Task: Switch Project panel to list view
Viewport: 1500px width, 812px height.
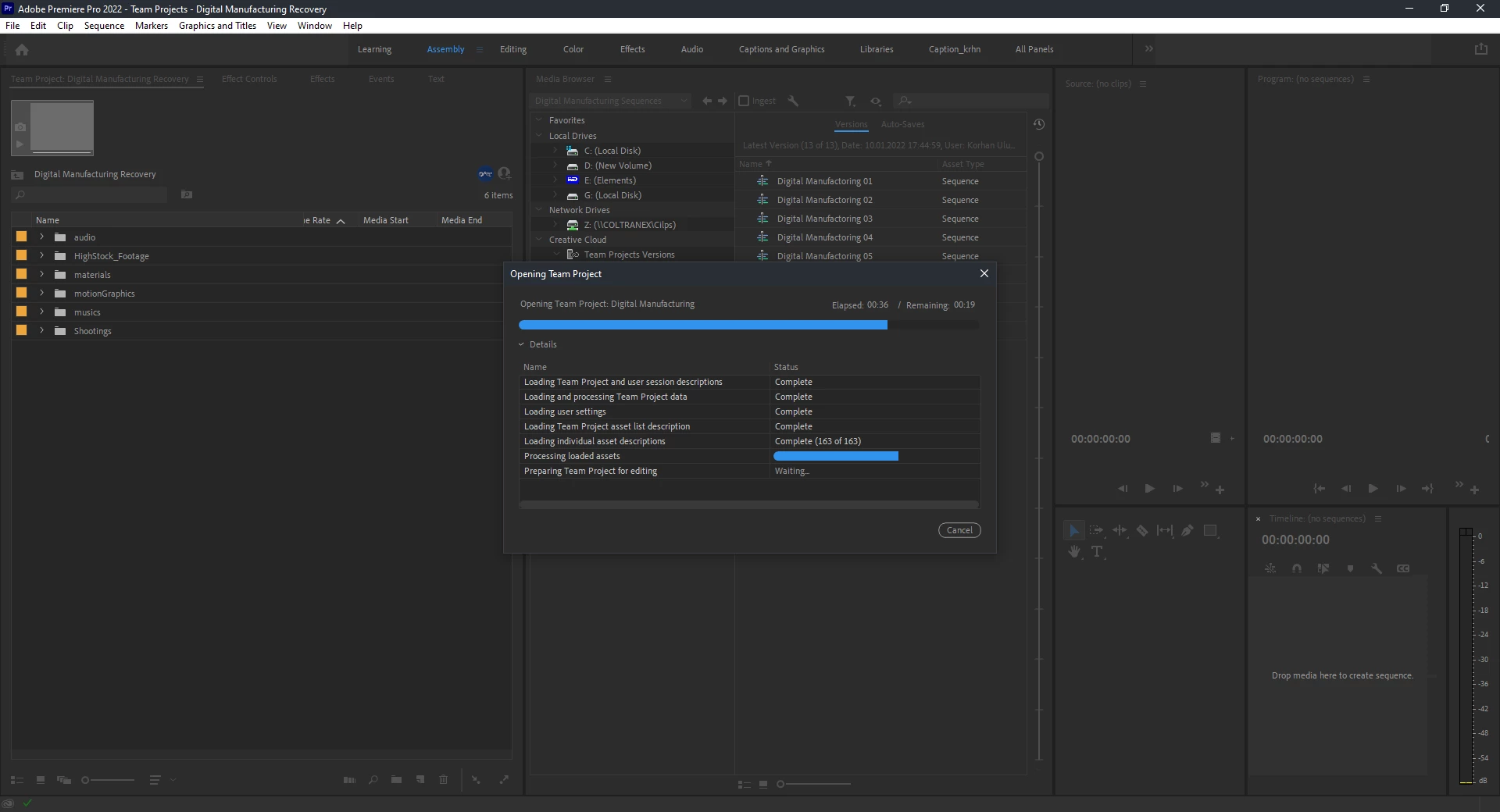Action: click(x=17, y=779)
